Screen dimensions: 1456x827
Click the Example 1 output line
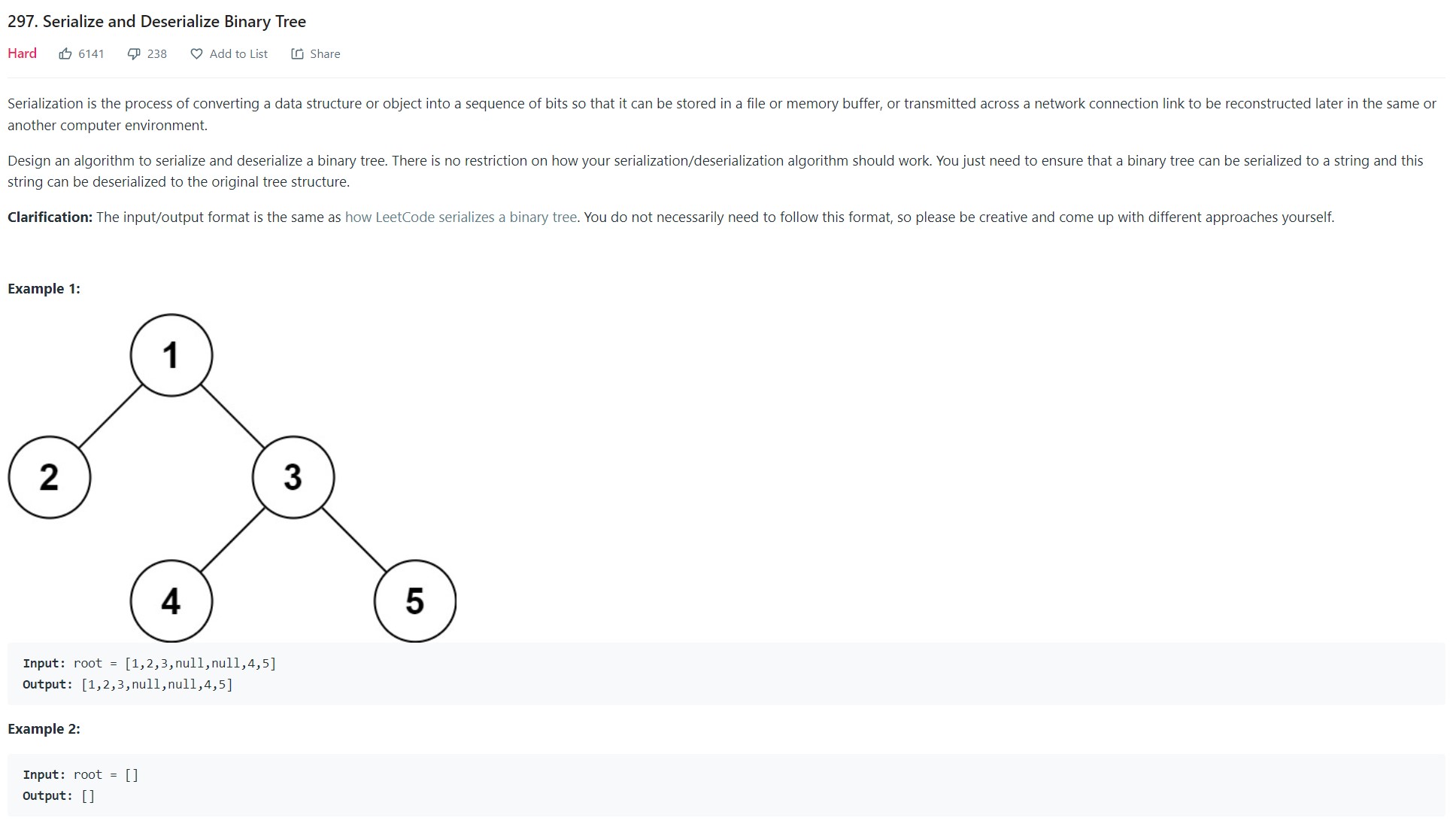[128, 684]
